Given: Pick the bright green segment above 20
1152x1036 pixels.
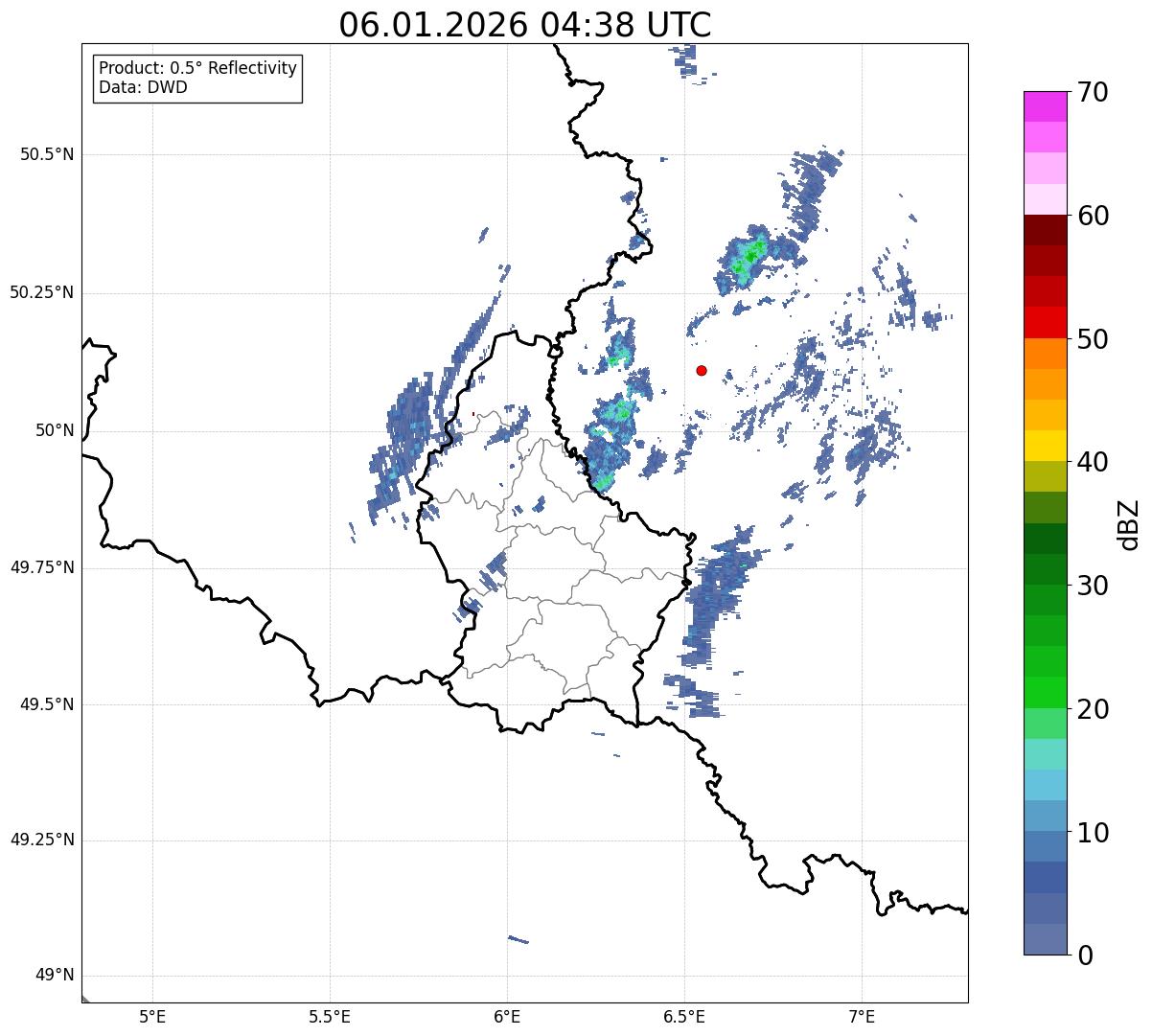Looking at the screenshot, I should click(1046, 692).
